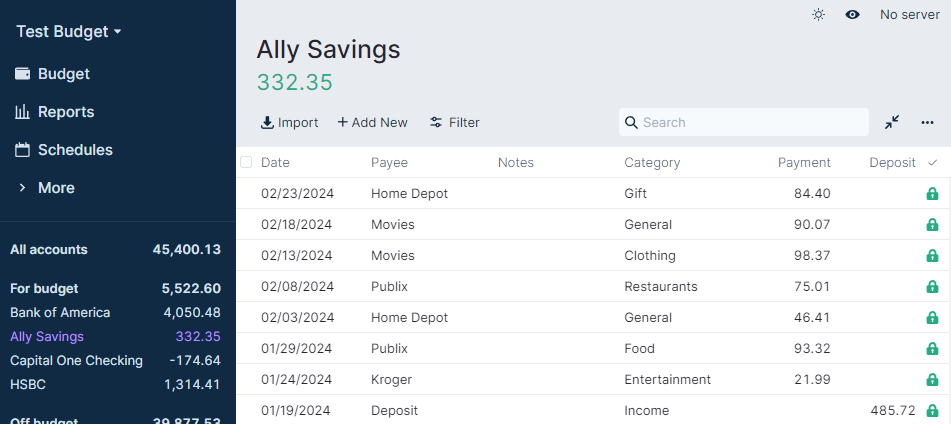This screenshot has height=424, width=951.
Task: Click the collapse split transactions arrows icon
Action: (892, 122)
